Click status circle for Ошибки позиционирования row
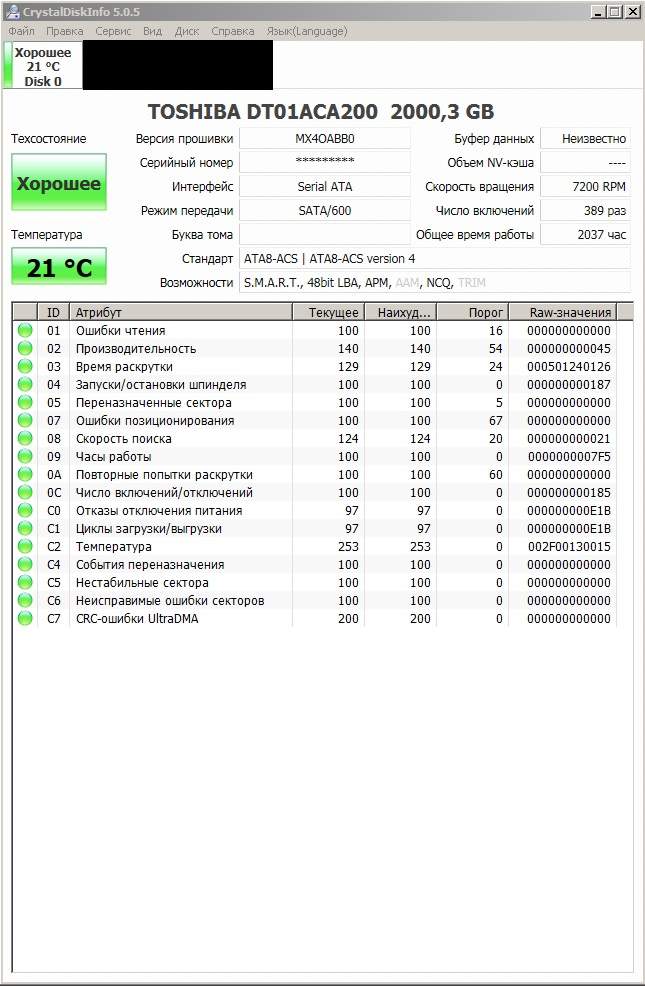 pyautogui.click(x=25, y=420)
